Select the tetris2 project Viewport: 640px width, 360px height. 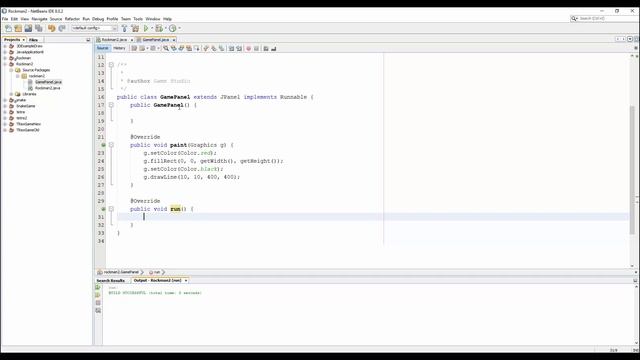point(21,118)
